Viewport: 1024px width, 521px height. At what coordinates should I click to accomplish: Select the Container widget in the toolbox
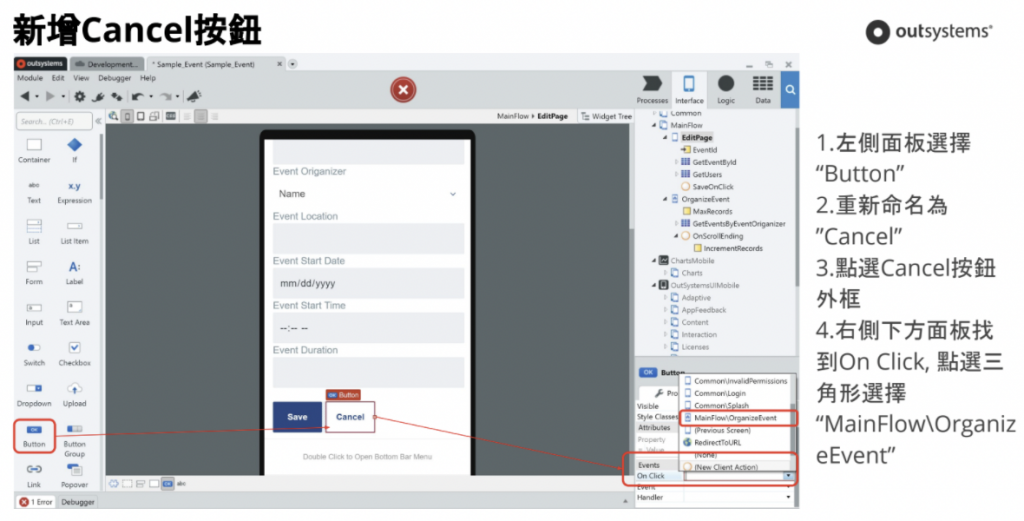pyautogui.click(x=34, y=150)
